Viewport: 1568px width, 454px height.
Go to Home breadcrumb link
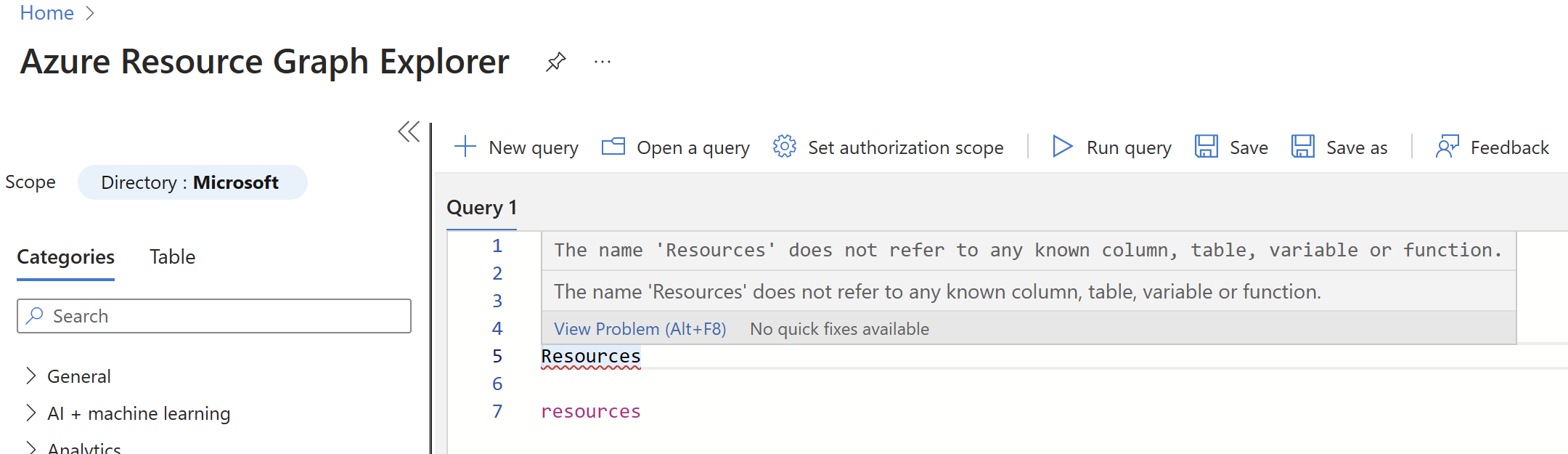tap(46, 12)
